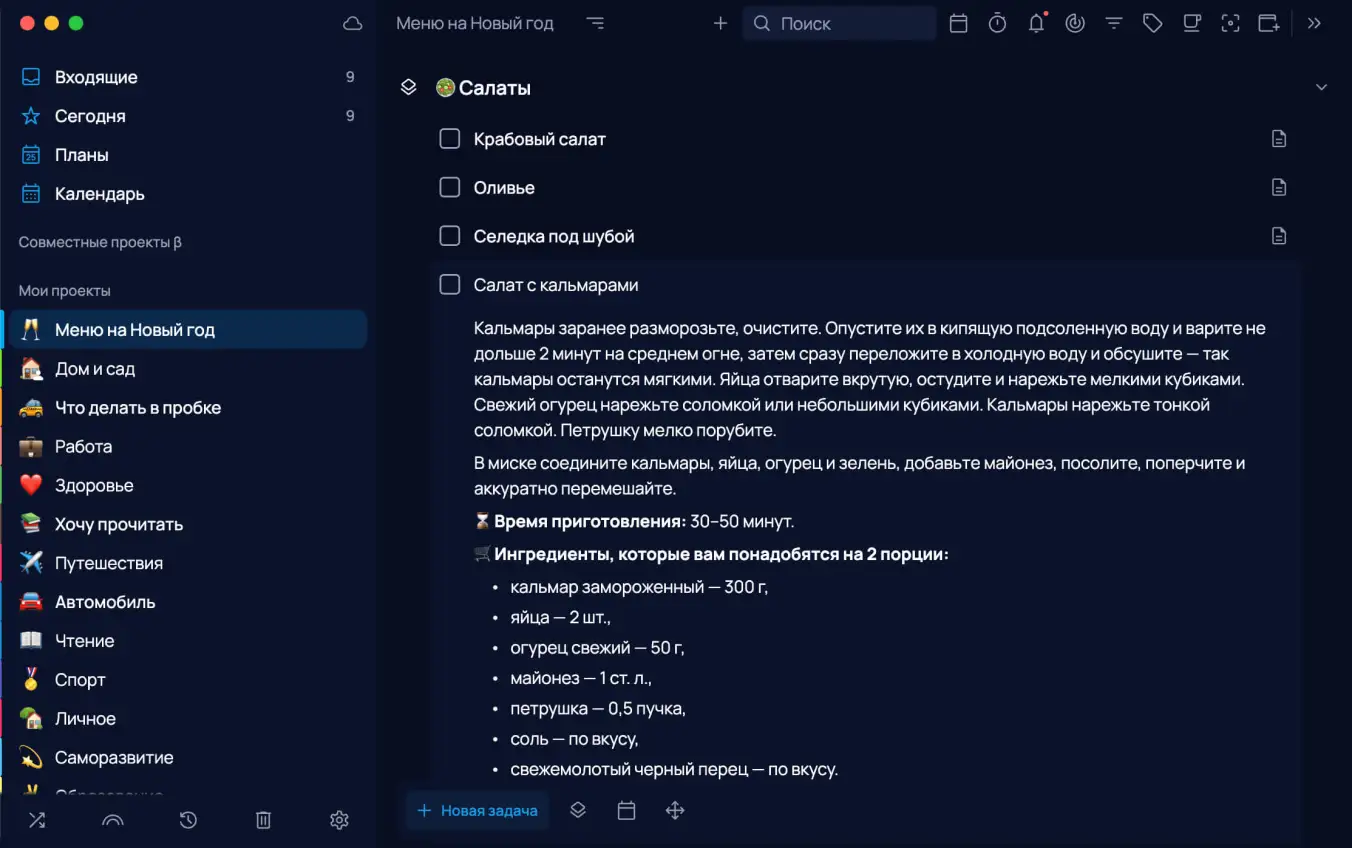Create a task with 'Новая задача' button

[x=477, y=810]
